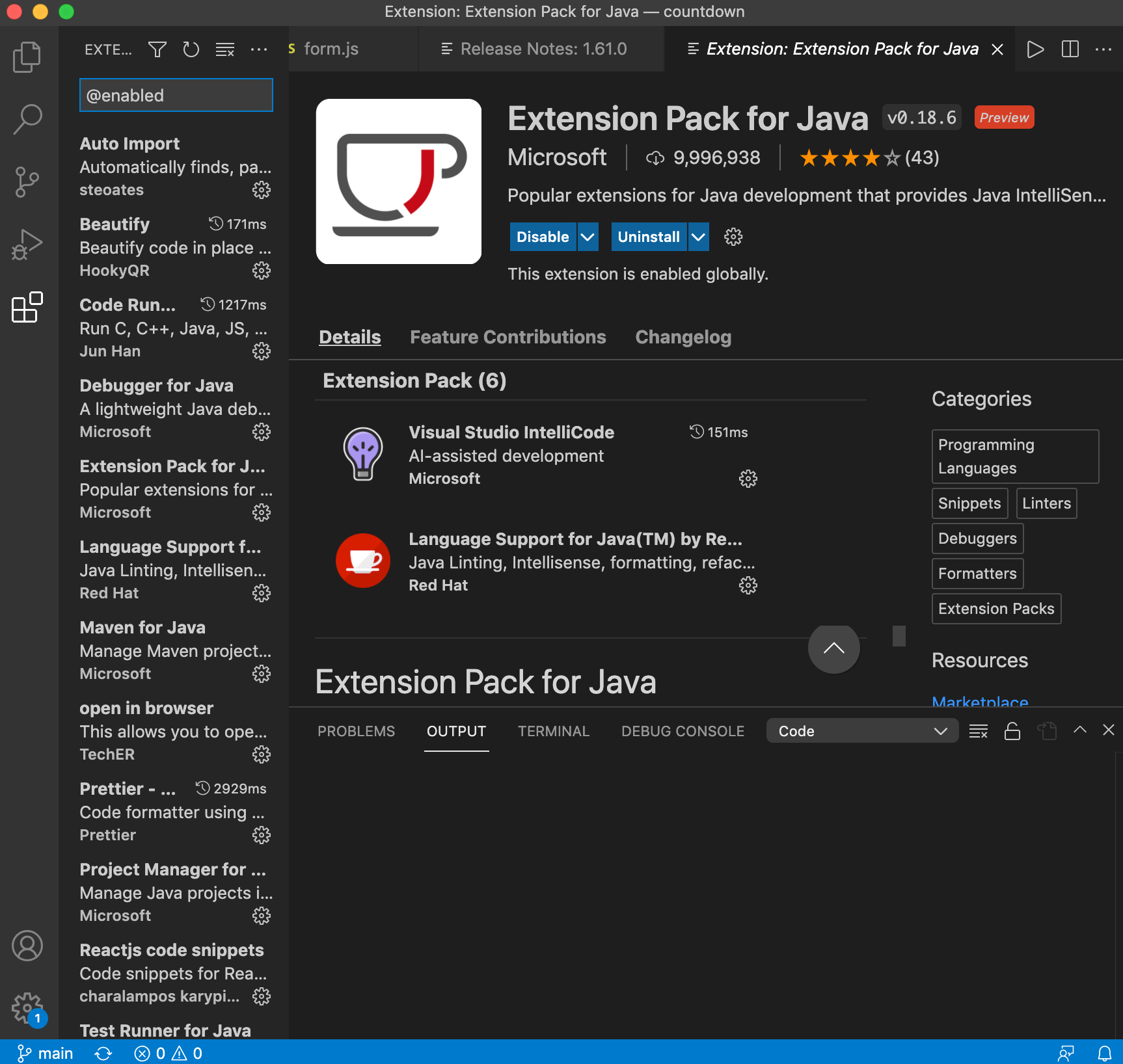Select the Reactjs code snippets extension
The height and width of the screenshot is (1064, 1123).
coord(174,973)
